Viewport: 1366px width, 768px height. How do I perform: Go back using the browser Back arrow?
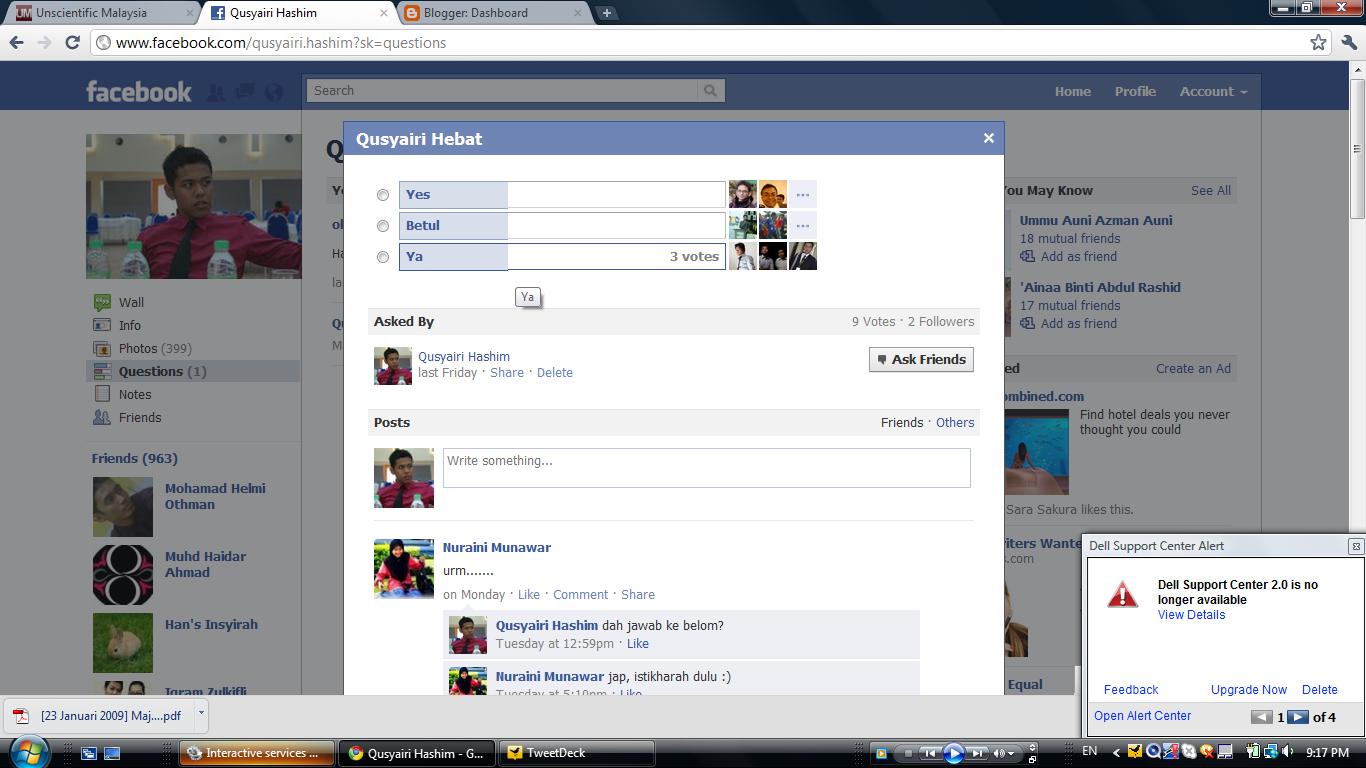coord(16,42)
